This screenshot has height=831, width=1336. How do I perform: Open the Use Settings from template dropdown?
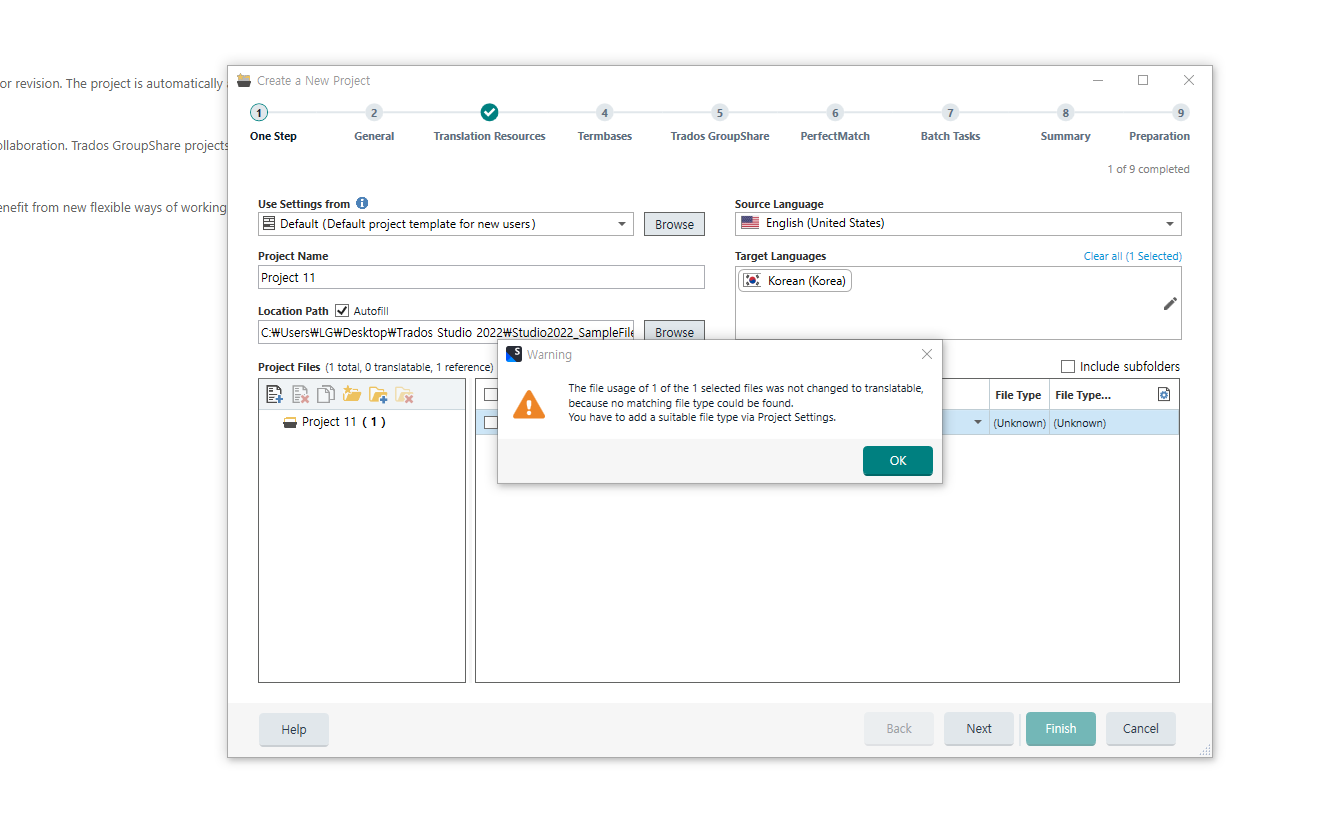622,223
